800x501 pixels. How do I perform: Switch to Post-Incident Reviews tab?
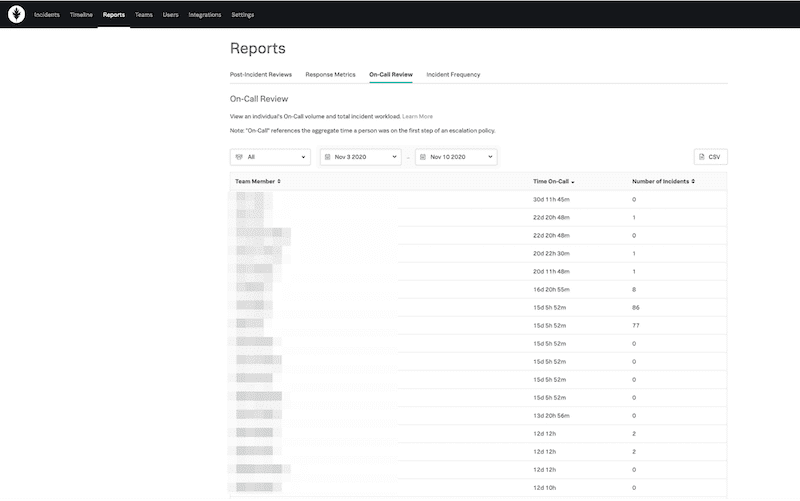click(x=261, y=74)
